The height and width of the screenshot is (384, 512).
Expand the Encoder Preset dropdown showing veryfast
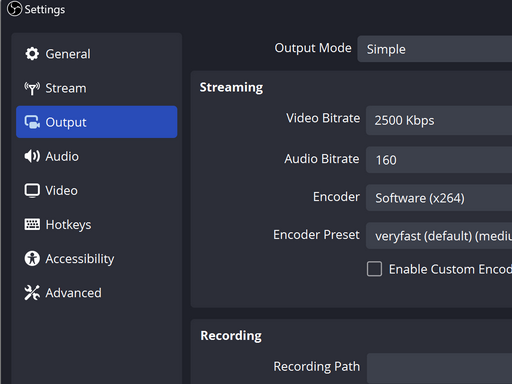click(x=439, y=236)
